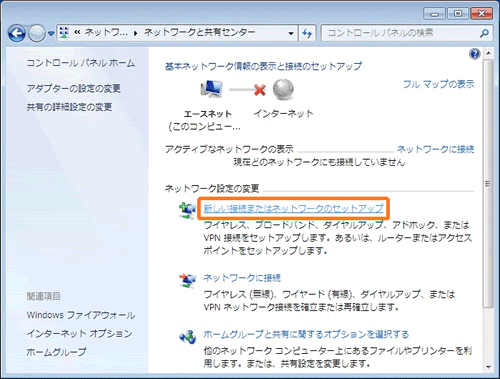The width and height of the screenshot is (500, 379).
Task: Click the ネットワ... breadcrumb segment
Action: pyautogui.click(x=106, y=32)
